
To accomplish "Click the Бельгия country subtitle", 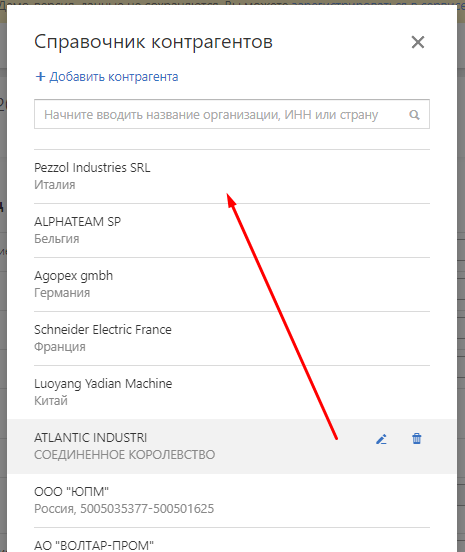I will (57, 239).
